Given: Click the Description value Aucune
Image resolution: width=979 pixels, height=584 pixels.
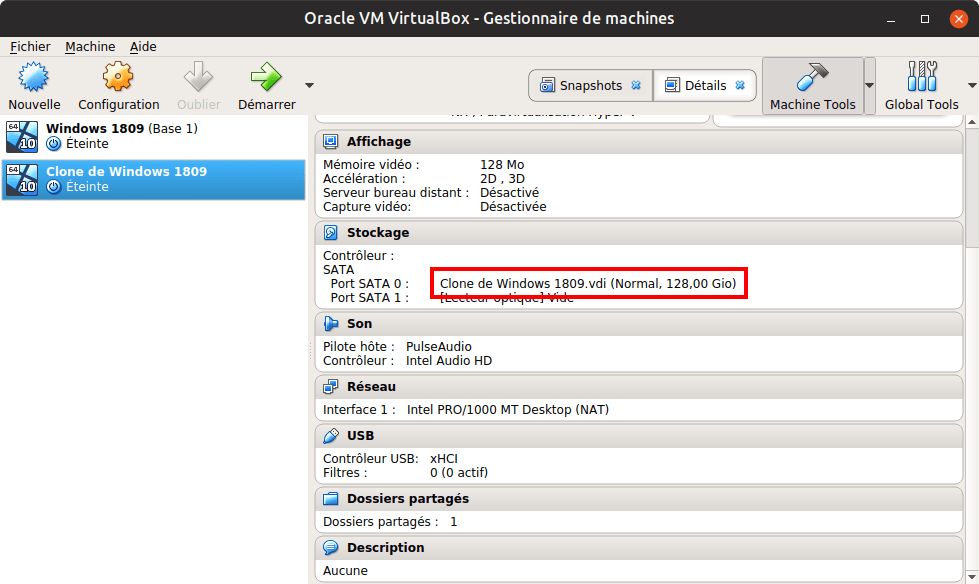Looking at the screenshot, I should pos(345,571).
